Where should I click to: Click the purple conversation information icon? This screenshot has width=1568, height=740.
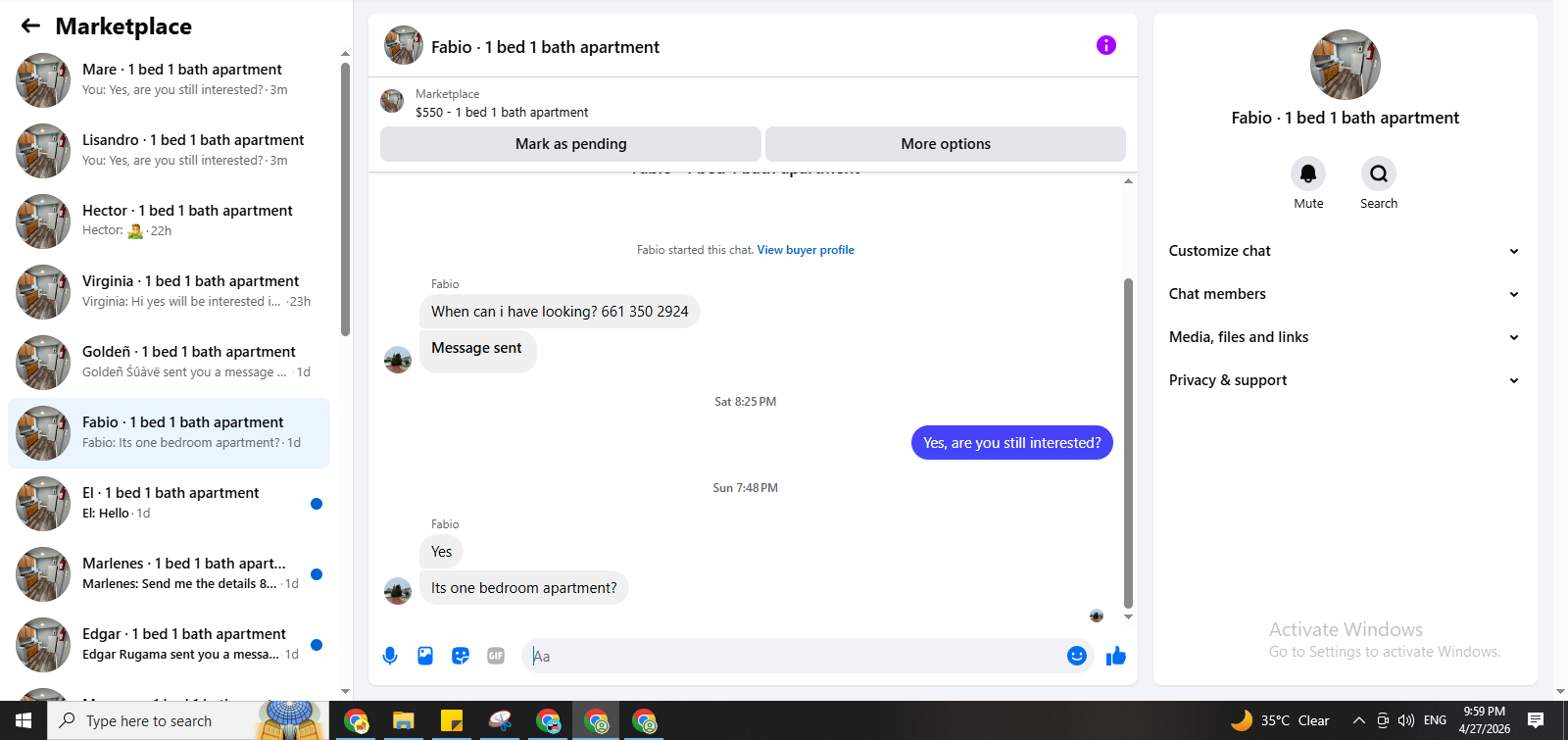pos(1106,45)
